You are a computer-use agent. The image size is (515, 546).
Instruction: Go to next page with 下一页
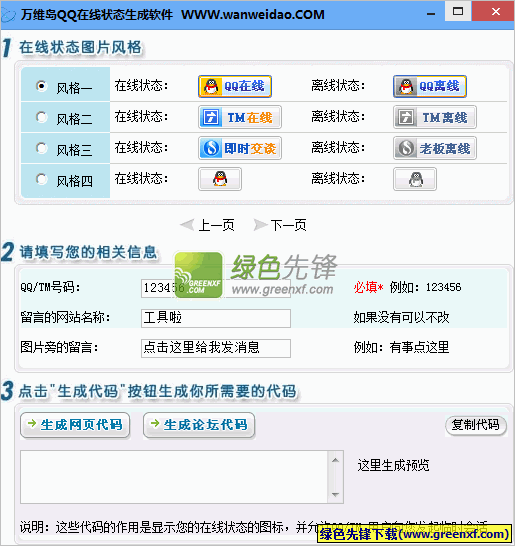coord(280,225)
